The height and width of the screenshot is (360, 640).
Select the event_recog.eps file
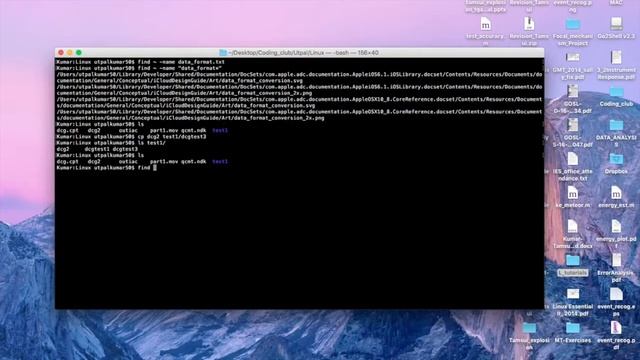(x=616, y=294)
